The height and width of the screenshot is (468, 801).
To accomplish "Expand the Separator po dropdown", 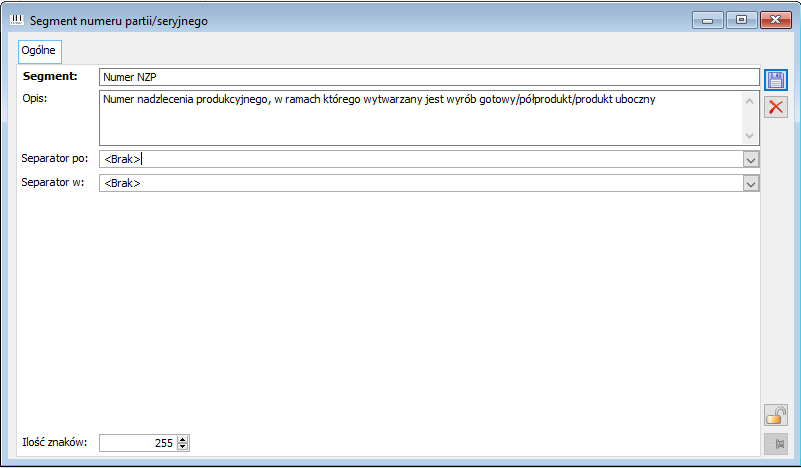I will (750, 159).
